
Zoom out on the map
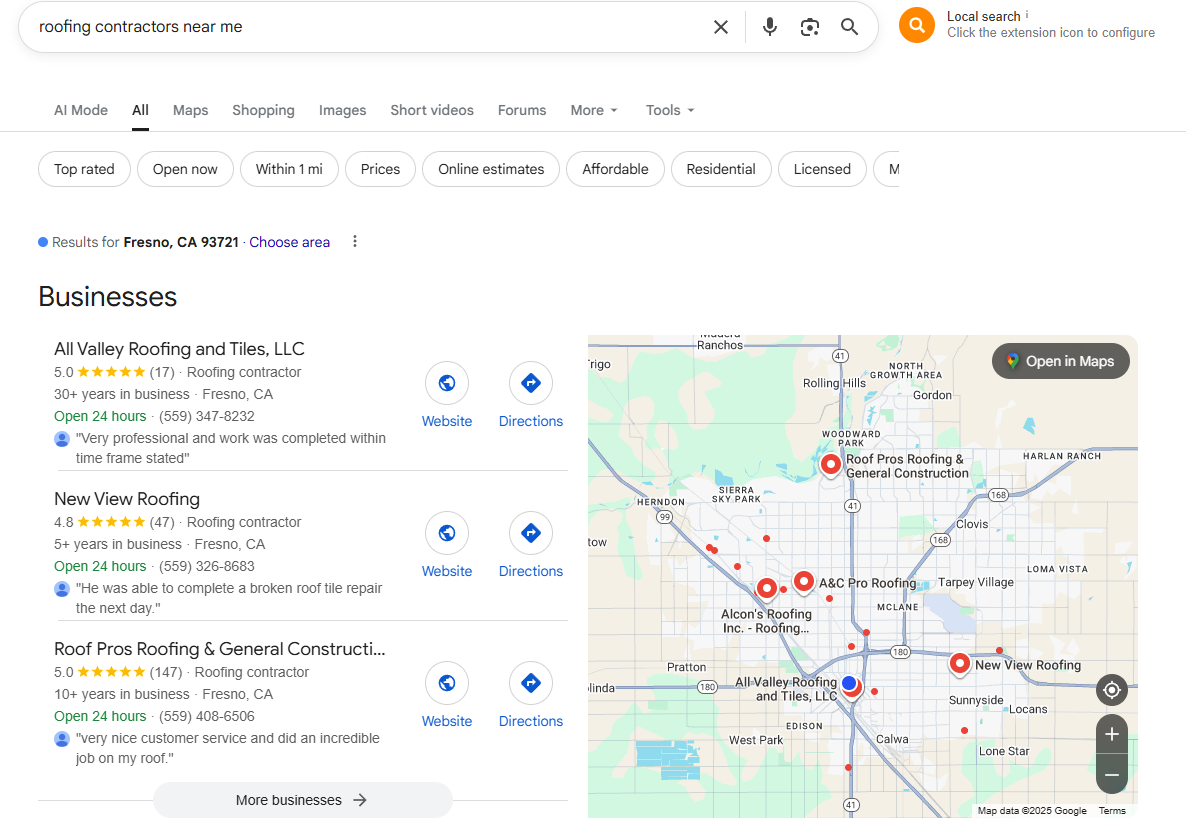(x=1111, y=774)
